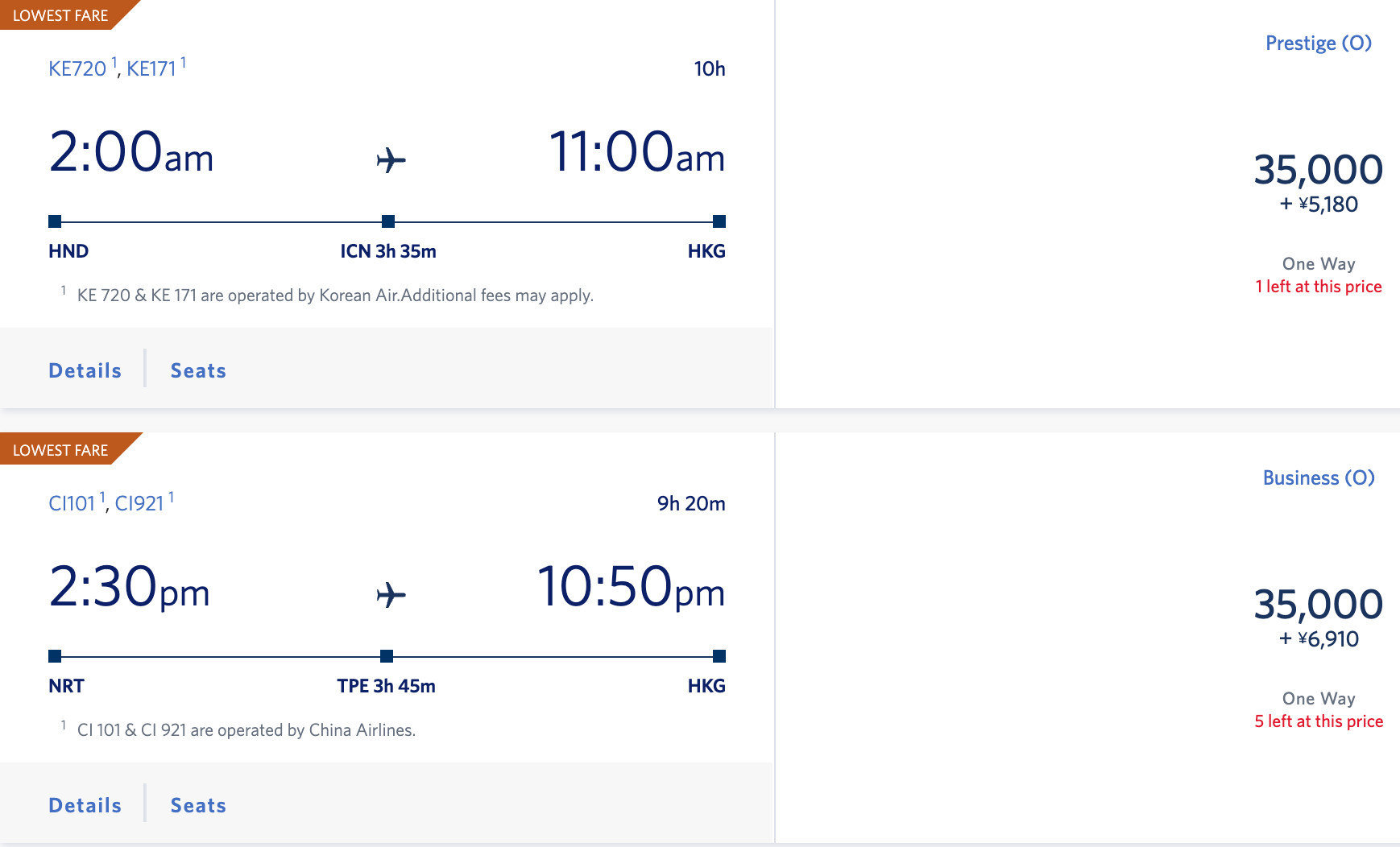Click the NRT departure point marker

(55, 656)
